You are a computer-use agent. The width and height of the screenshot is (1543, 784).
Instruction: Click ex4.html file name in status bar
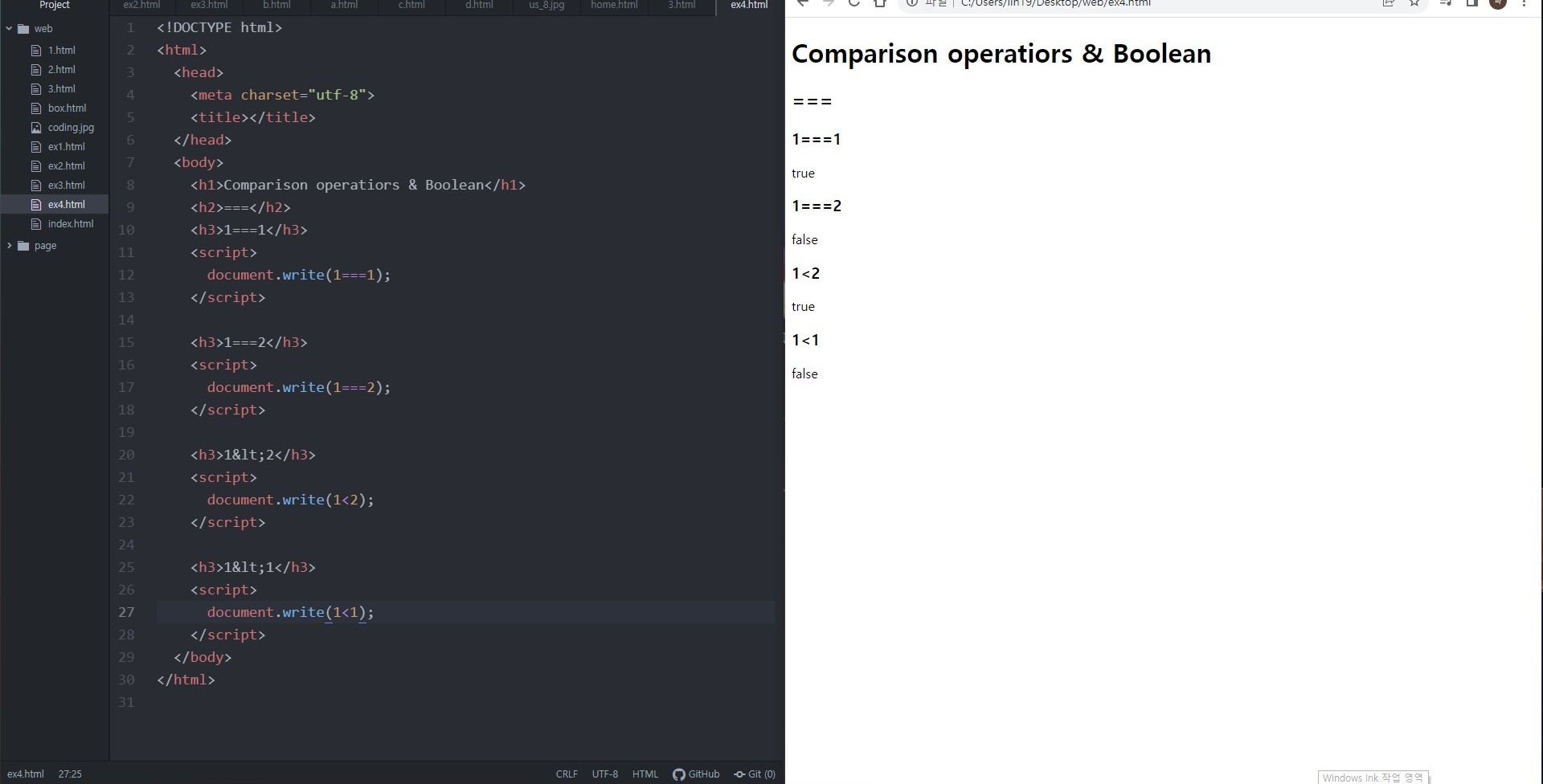point(26,774)
